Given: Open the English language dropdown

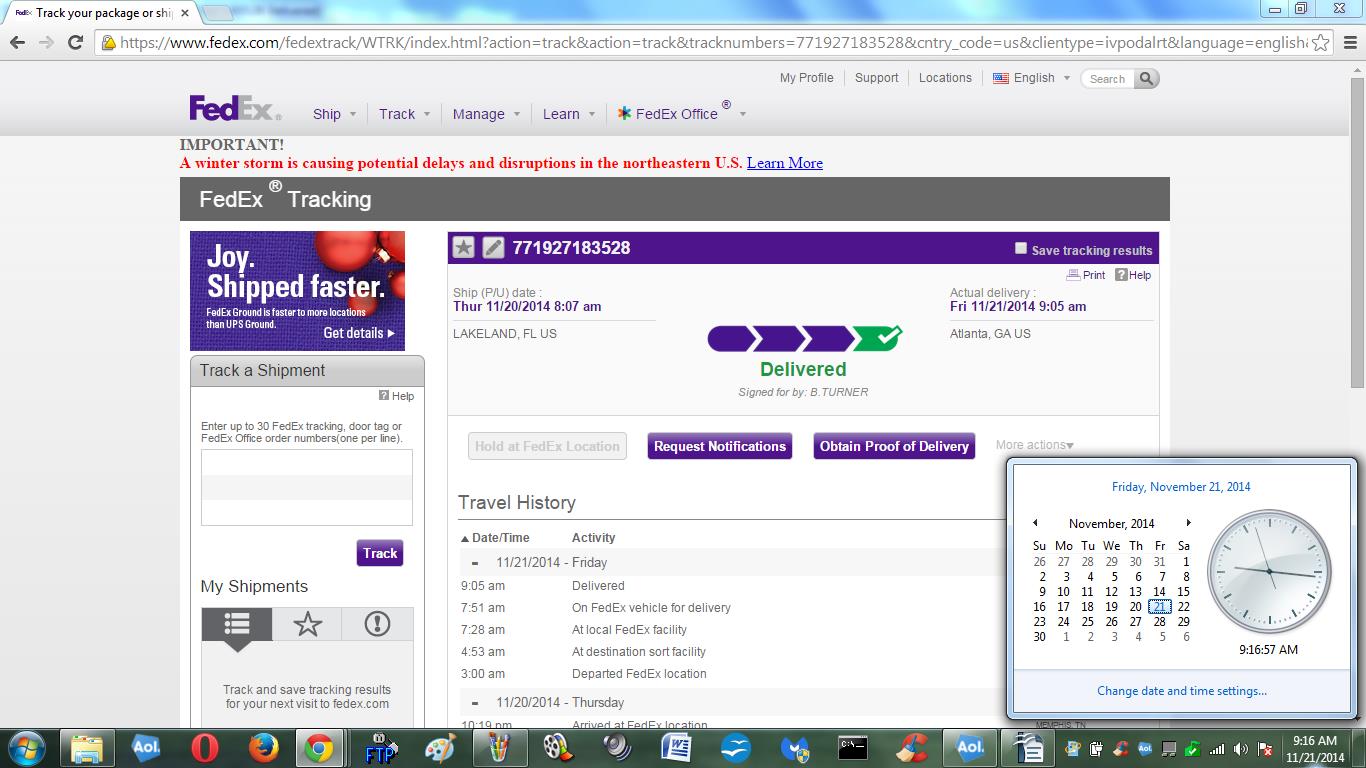Looking at the screenshot, I should point(1031,78).
